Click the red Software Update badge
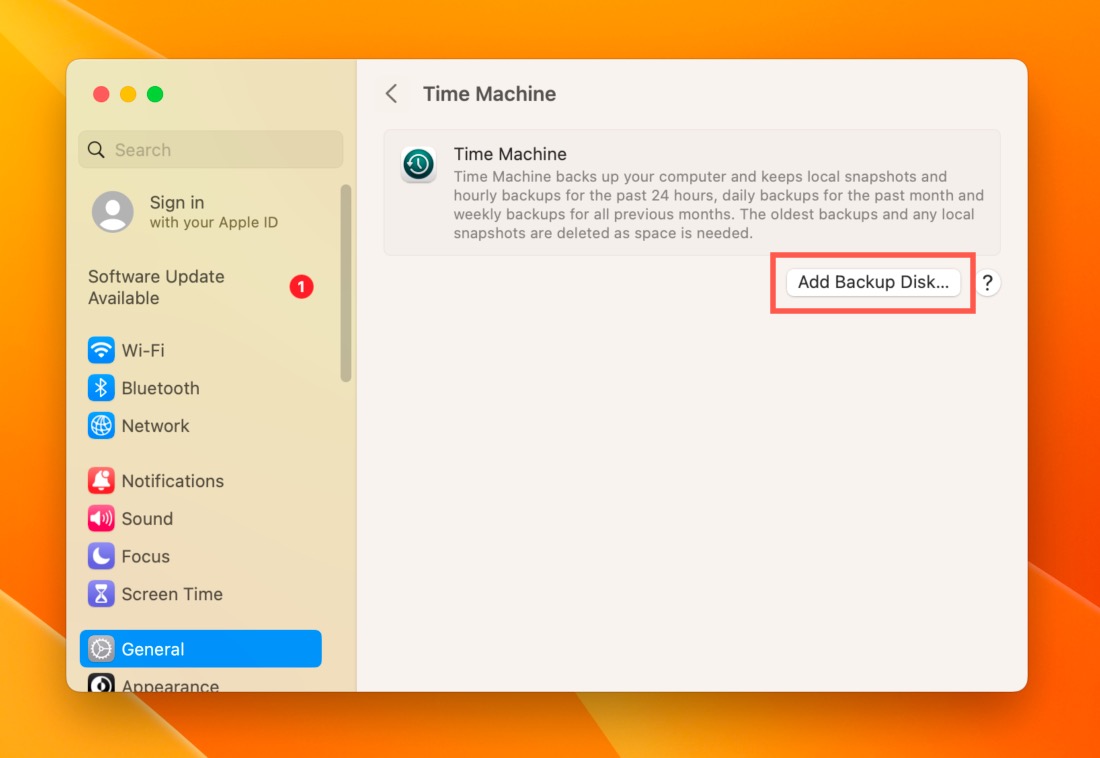The height and width of the screenshot is (758, 1100). point(302,287)
